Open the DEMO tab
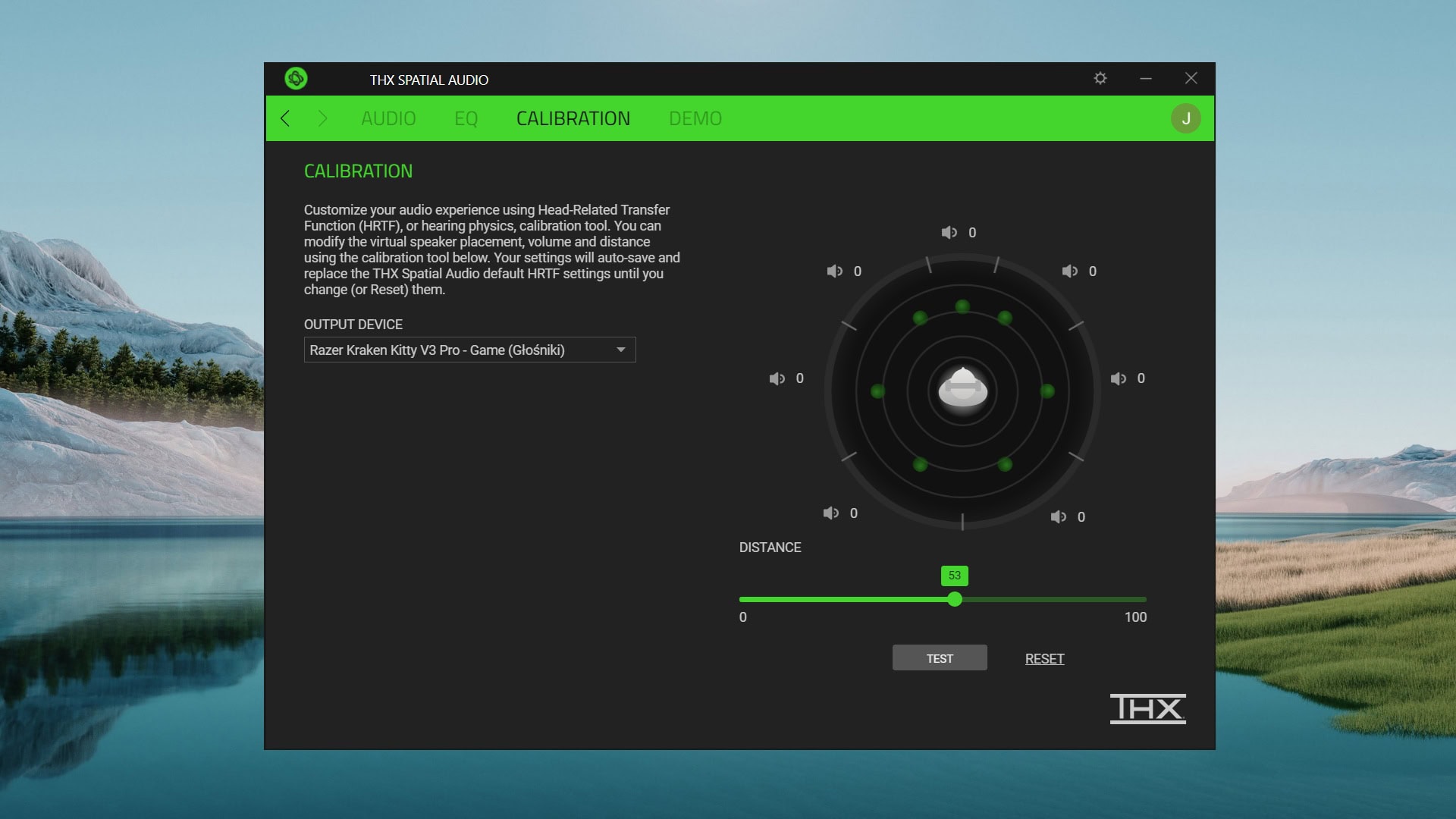1456x819 pixels. [695, 118]
